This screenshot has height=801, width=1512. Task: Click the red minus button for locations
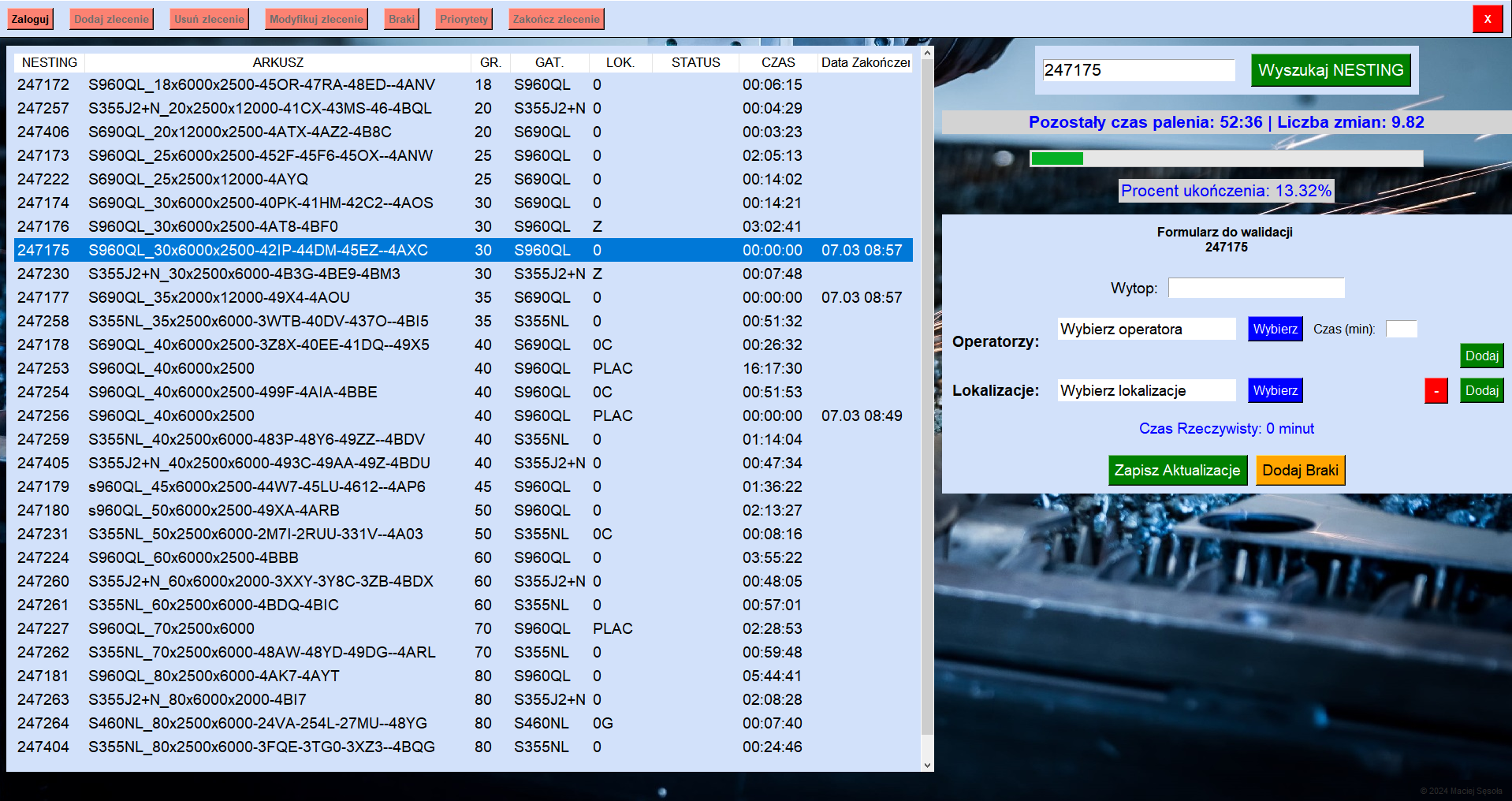pyautogui.click(x=1436, y=391)
